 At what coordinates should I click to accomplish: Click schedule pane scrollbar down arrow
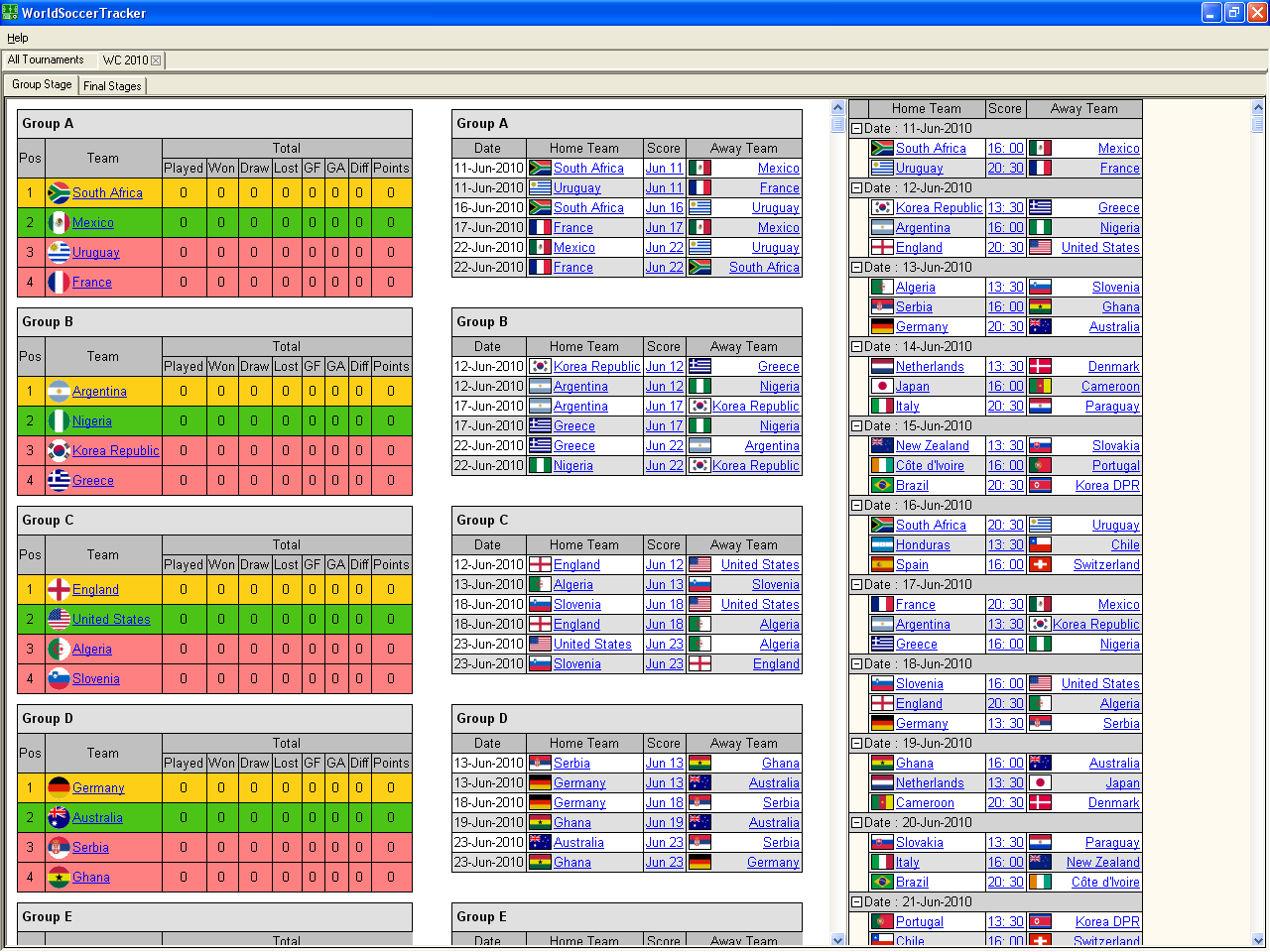pos(1258,940)
